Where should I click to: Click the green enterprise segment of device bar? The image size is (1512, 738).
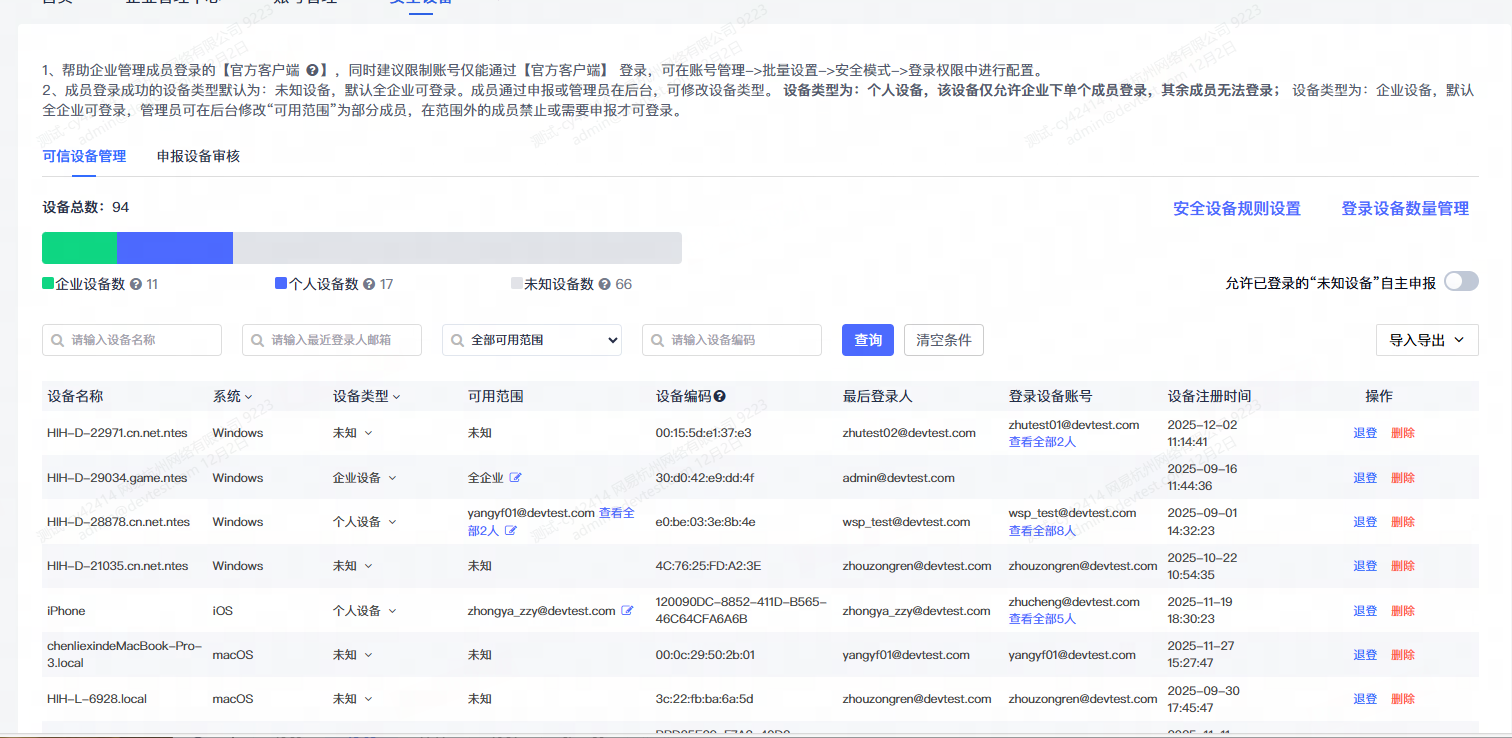[79, 248]
